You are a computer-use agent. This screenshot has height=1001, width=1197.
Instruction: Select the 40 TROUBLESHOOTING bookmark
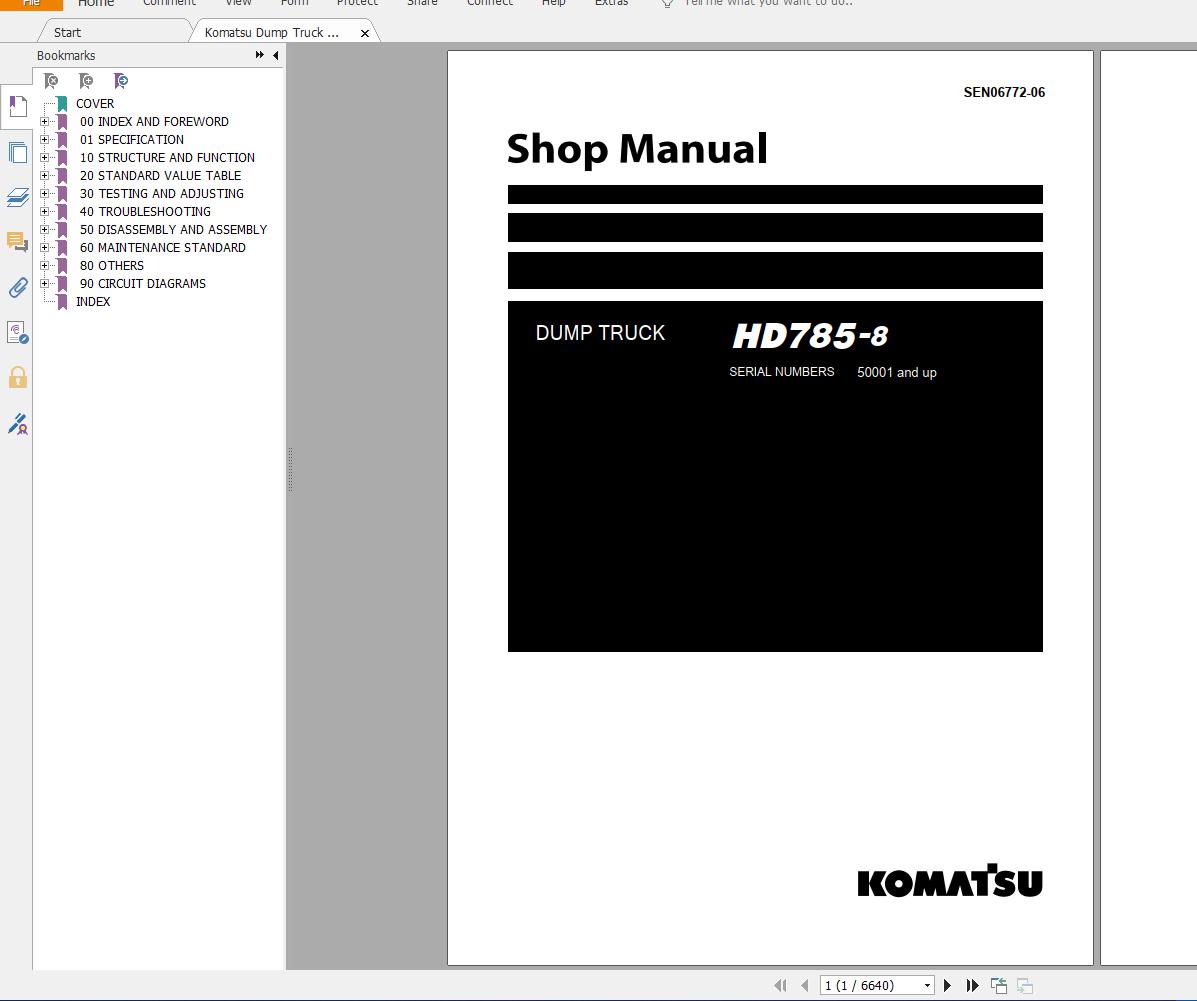coord(145,212)
